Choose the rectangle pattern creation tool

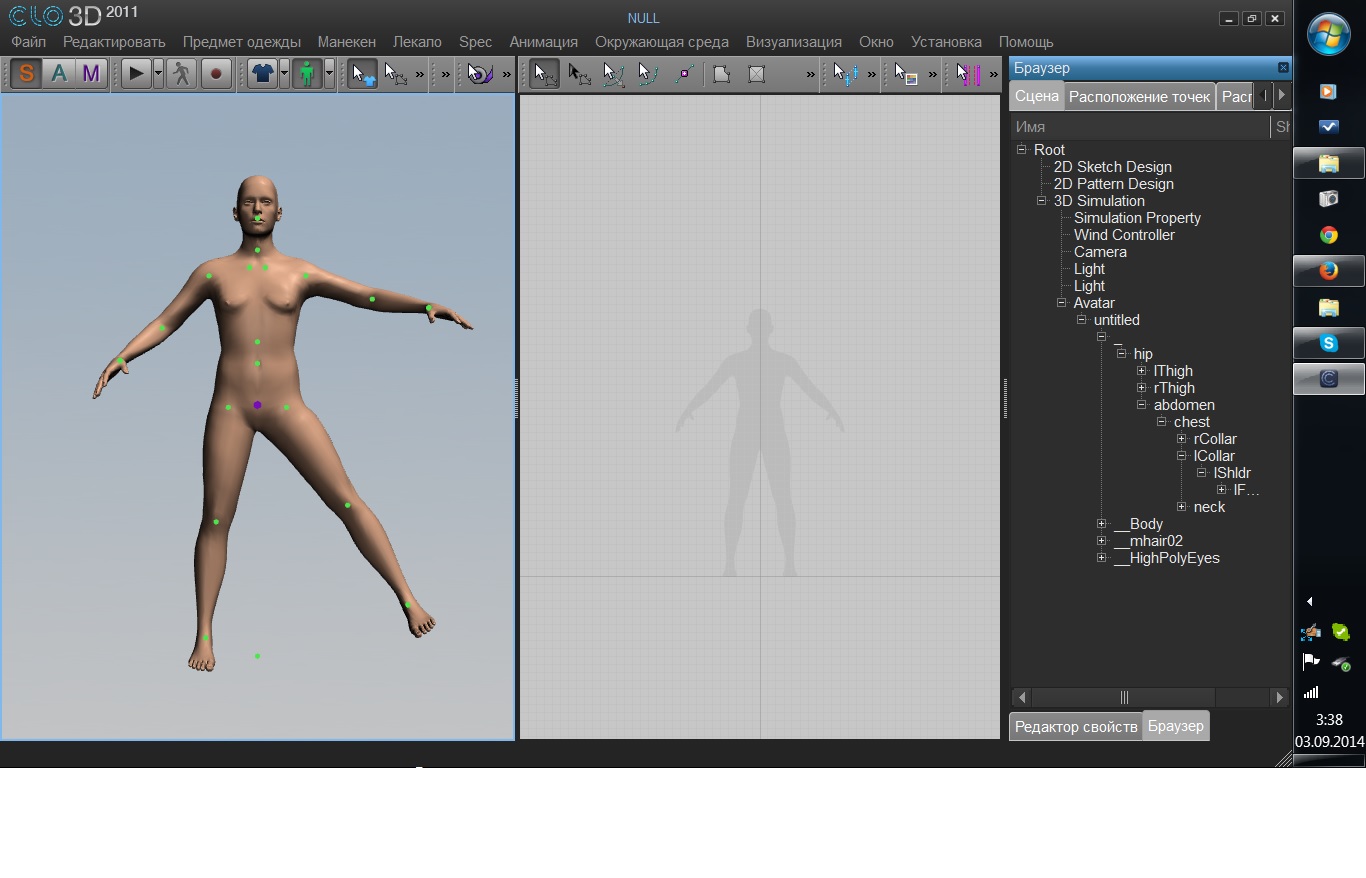757,74
